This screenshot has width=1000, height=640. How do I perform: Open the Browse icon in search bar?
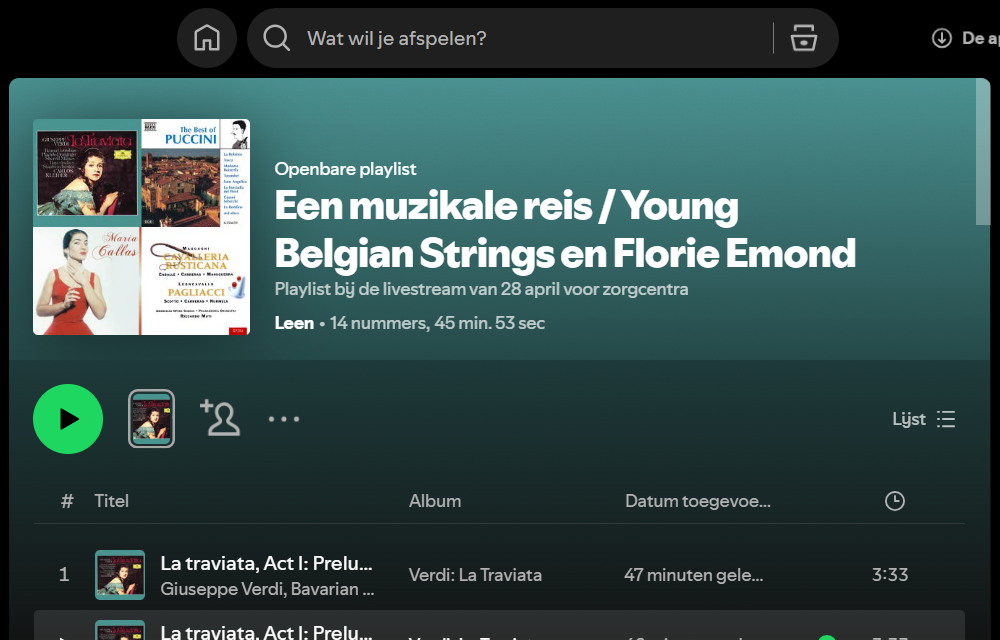804,38
